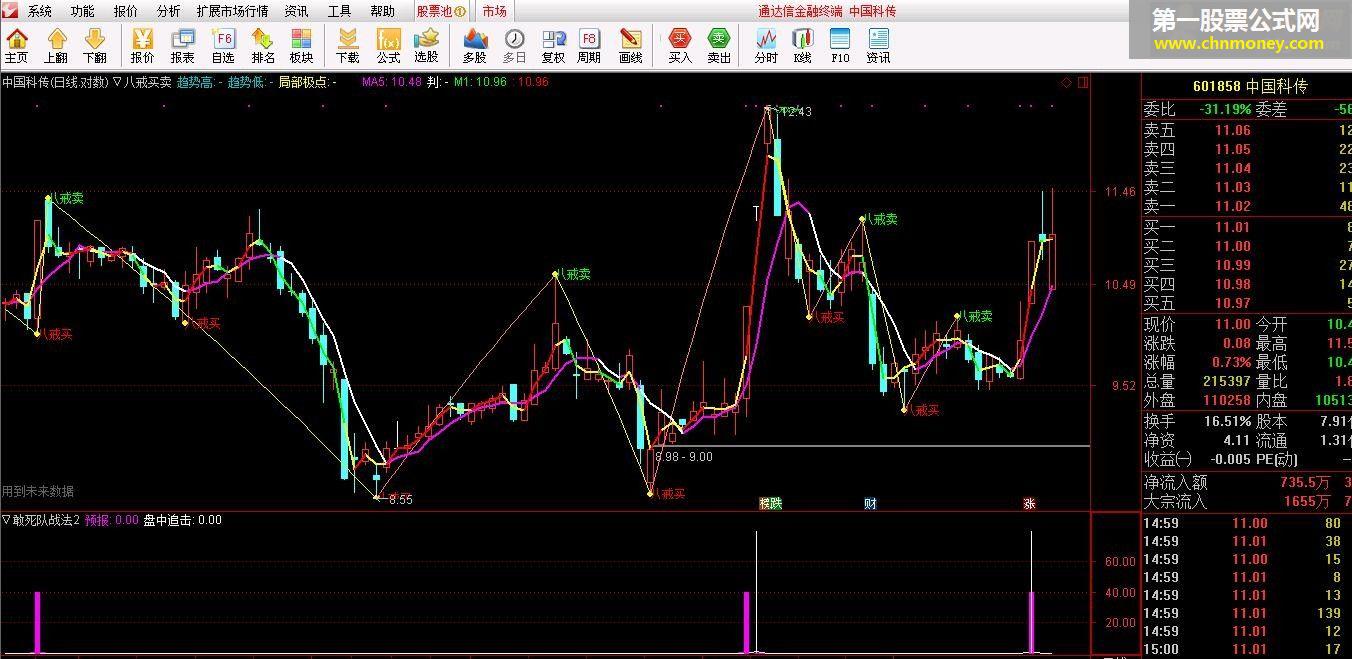Select the 盘中追击: 0.00 indicator value
This screenshot has height=659, width=1352.
coord(183,520)
